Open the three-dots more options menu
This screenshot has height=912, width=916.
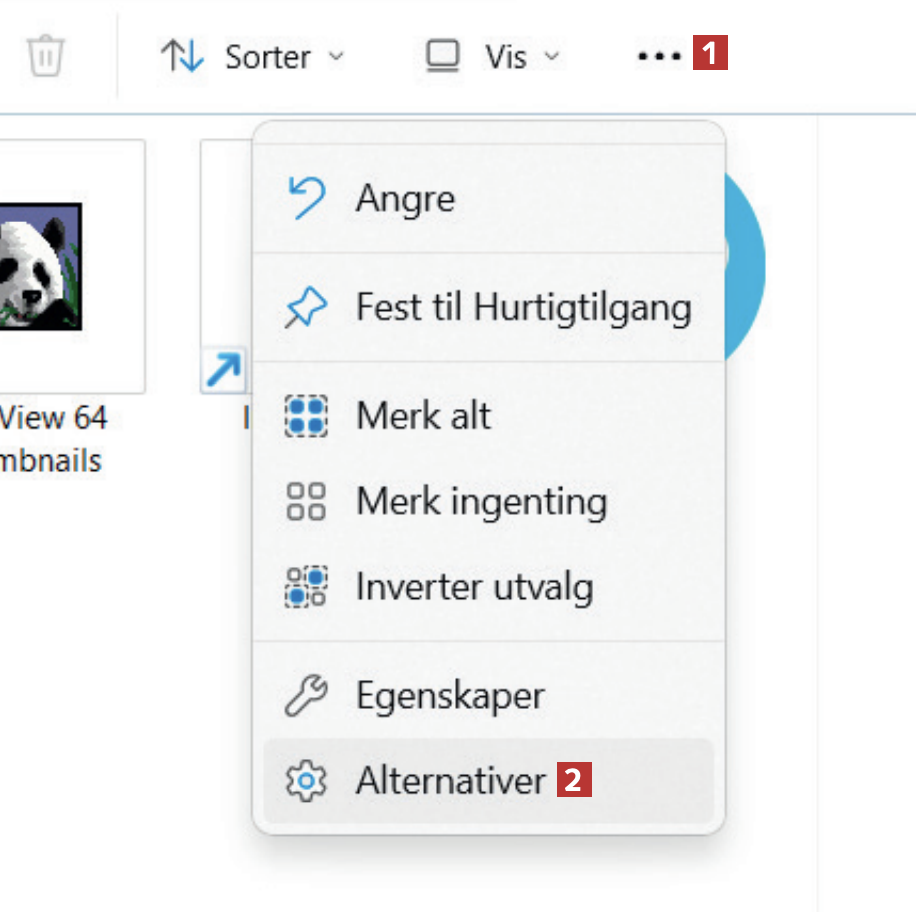tap(658, 56)
